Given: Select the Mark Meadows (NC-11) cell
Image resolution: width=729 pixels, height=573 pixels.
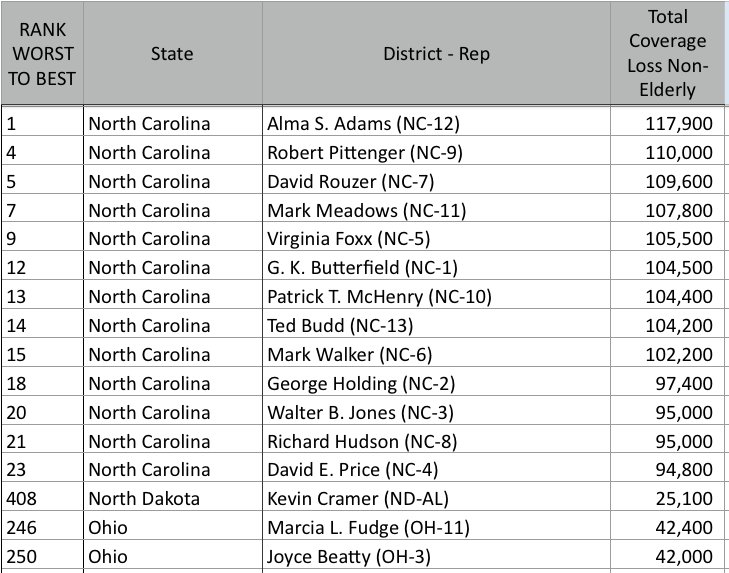Looking at the screenshot, I should coord(436,210).
